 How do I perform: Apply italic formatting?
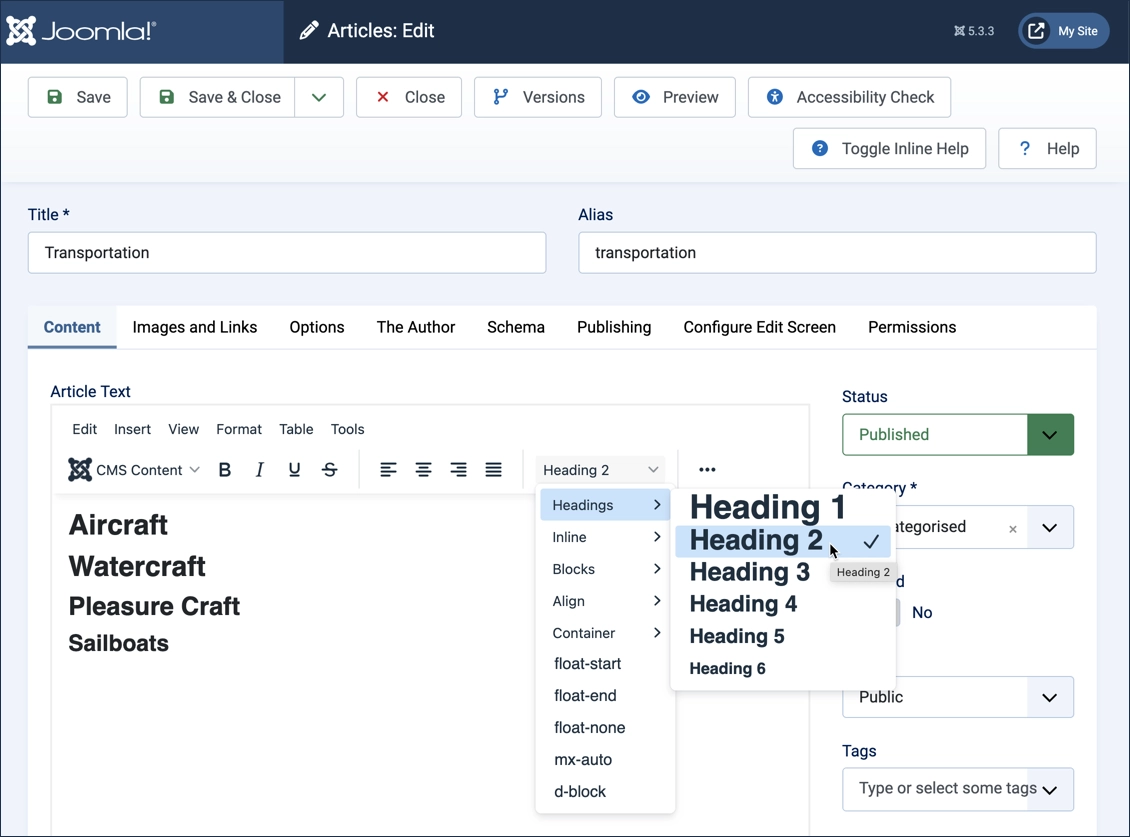point(259,469)
